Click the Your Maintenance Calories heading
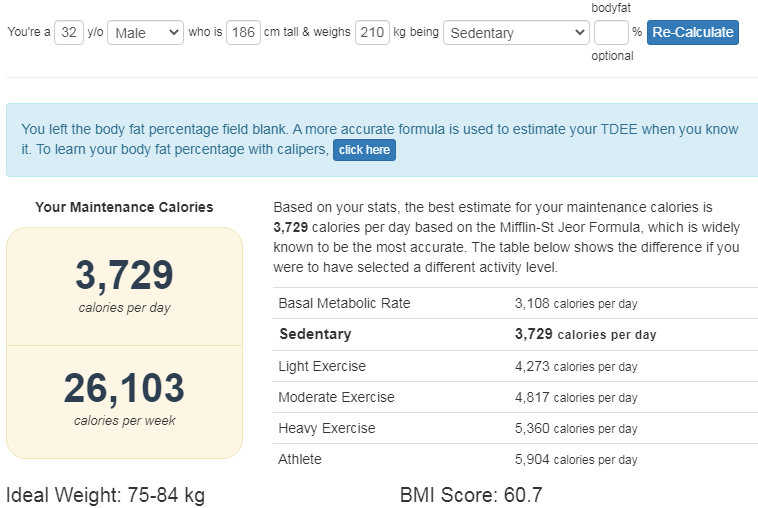Viewport: 758px width, 508px height. 124,207
